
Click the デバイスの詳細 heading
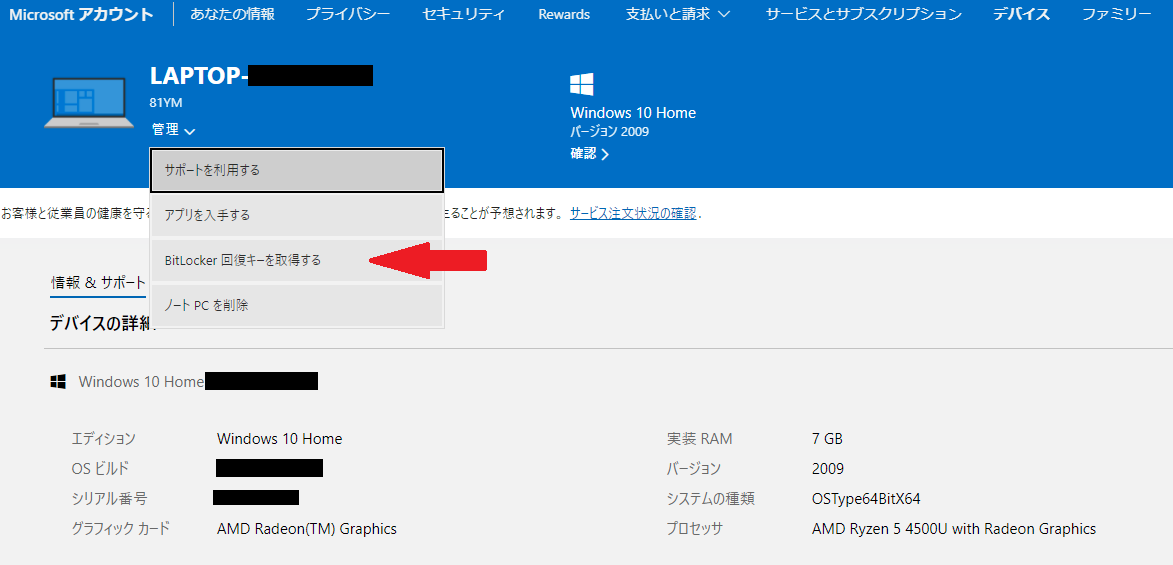[x=102, y=323]
